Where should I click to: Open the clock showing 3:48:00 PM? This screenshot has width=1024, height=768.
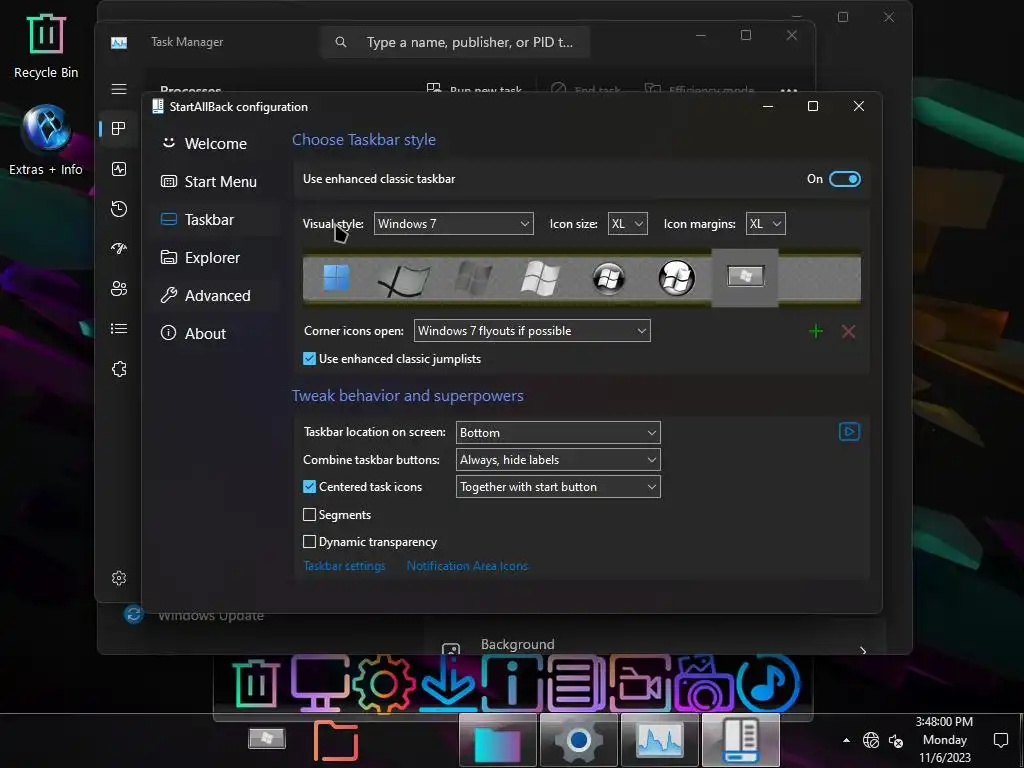tap(944, 740)
